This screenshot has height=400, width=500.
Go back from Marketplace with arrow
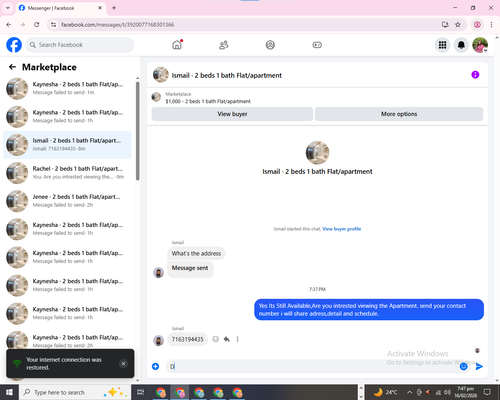[12, 67]
